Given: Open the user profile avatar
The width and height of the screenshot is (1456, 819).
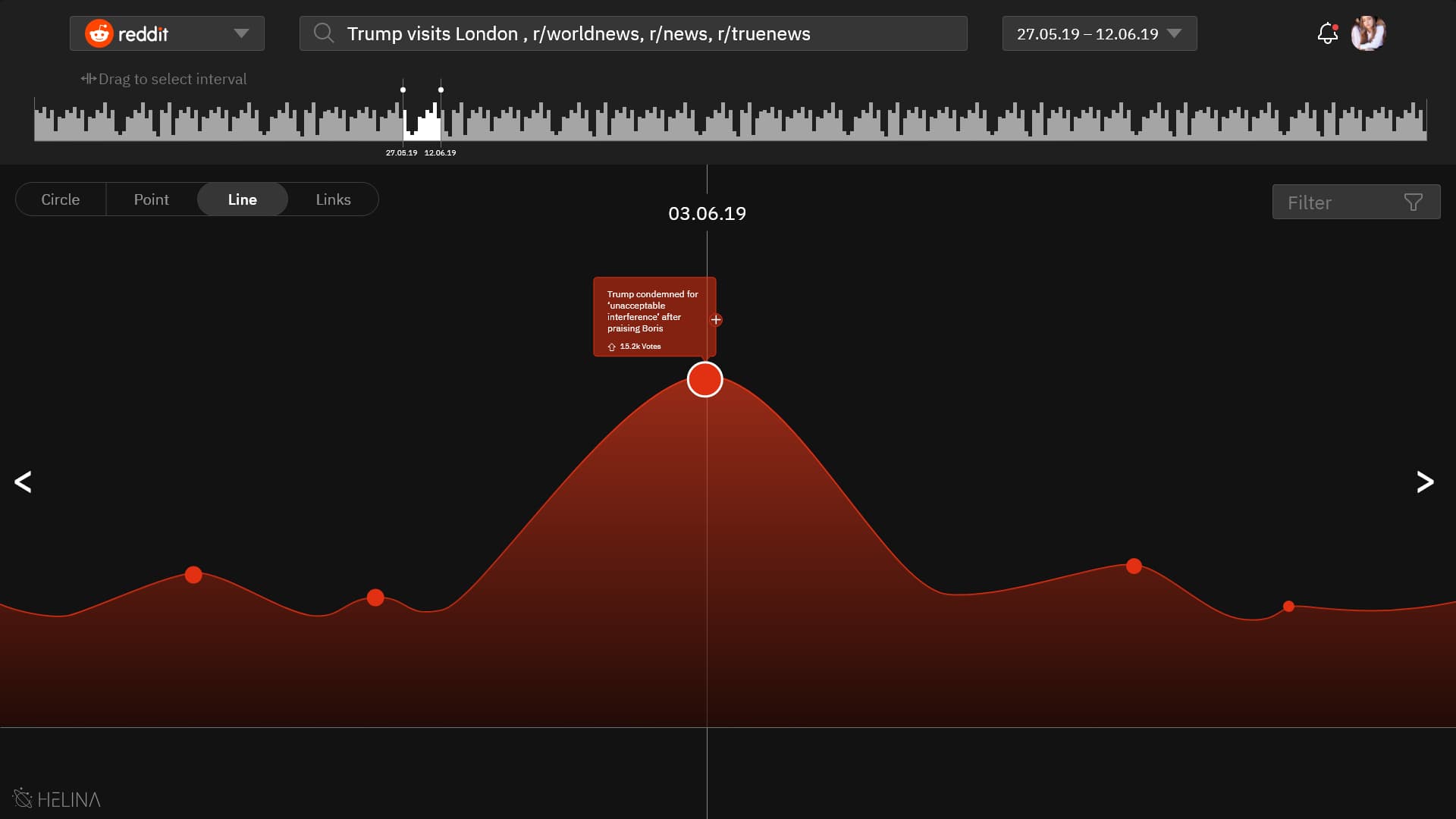Looking at the screenshot, I should click(1368, 33).
